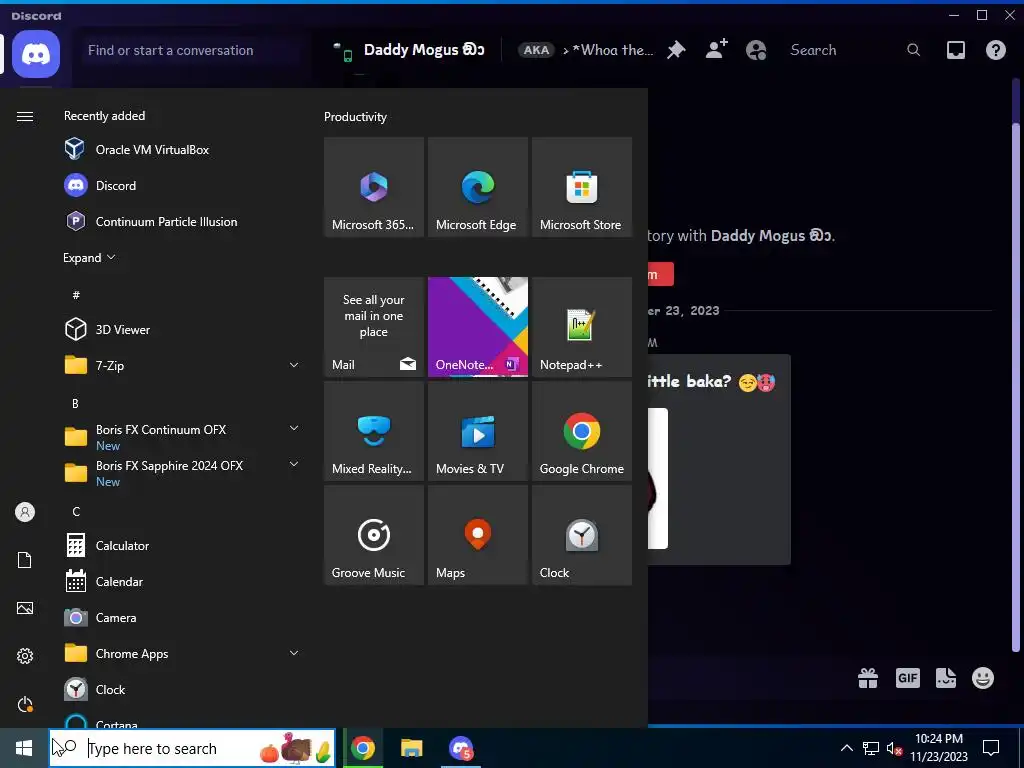Open the Calendar app
The height and width of the screenshot is (768, 1024).
tap(183, 581)
